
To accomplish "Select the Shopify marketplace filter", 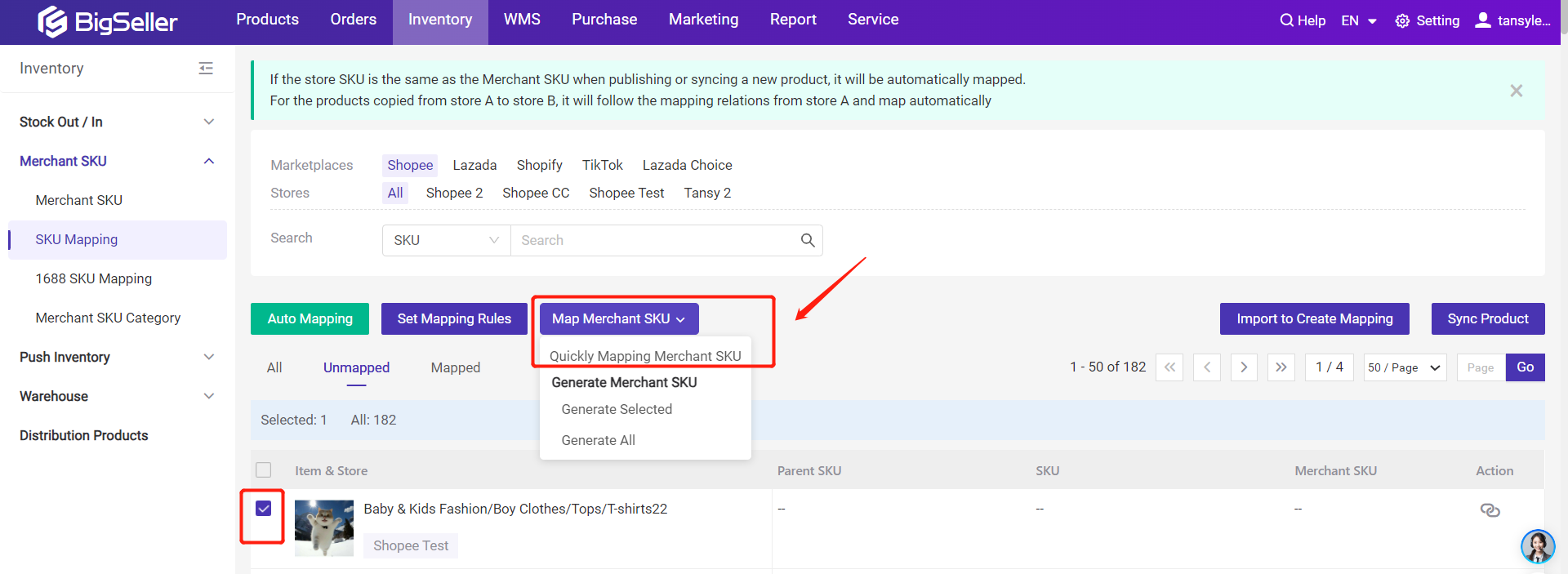I will [x=539, y=165].
